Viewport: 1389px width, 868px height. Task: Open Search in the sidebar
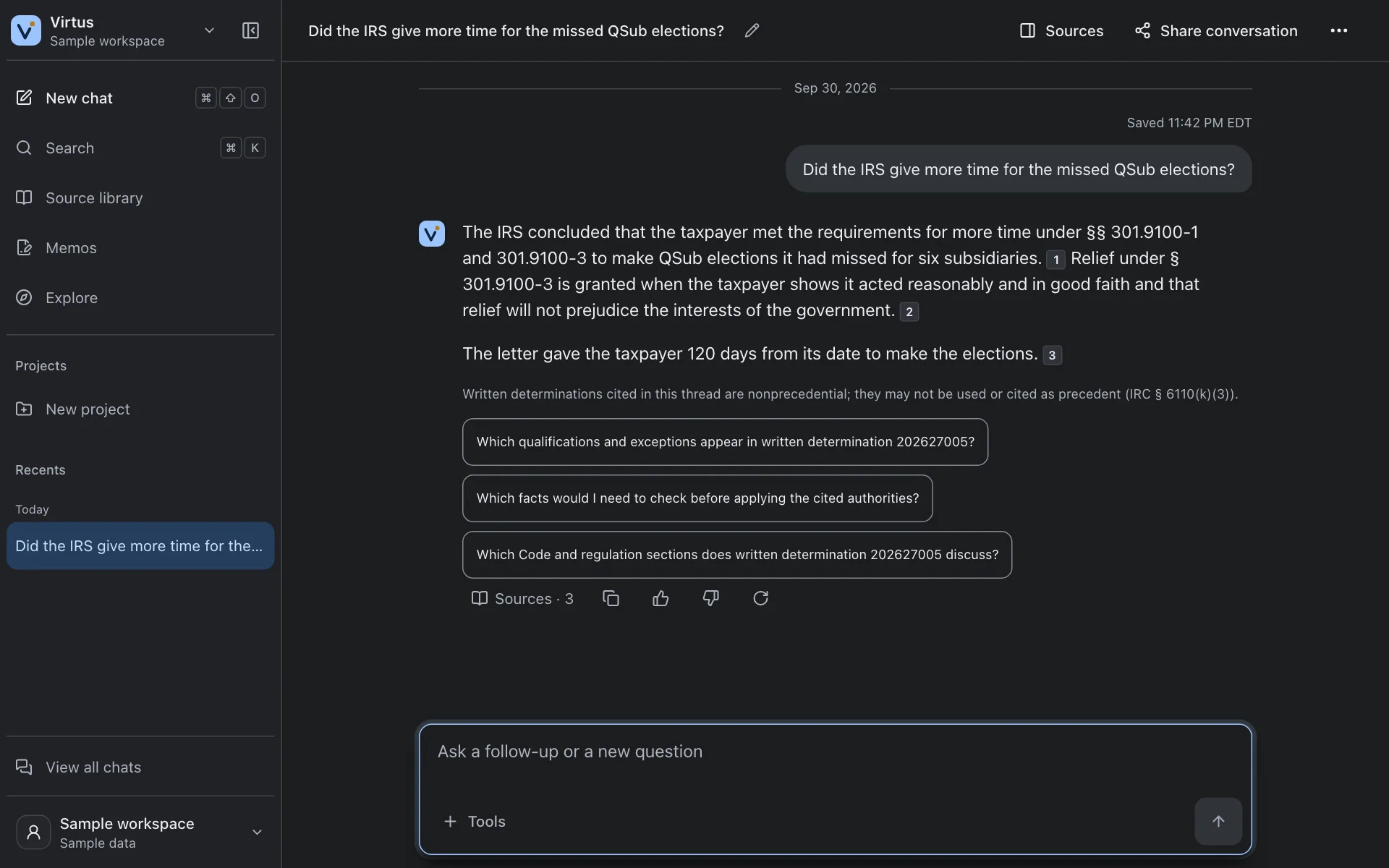point(140,148)
